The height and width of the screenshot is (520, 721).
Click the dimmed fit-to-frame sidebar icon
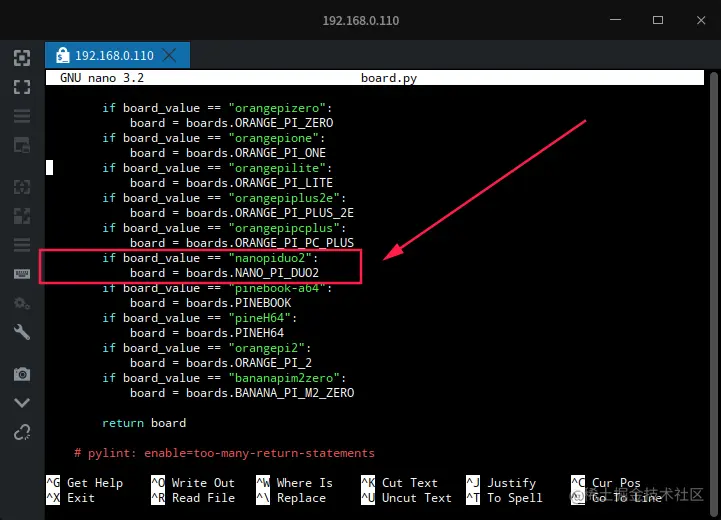click(x=22, y=187)
